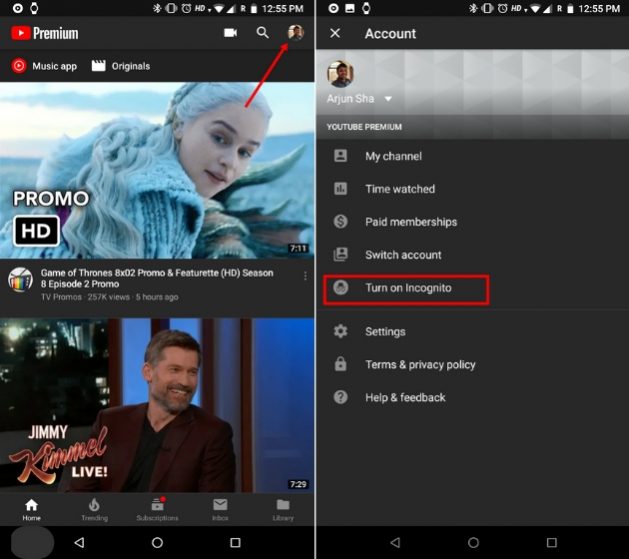
Task: Select the Home tab
Action: (31, 510)
